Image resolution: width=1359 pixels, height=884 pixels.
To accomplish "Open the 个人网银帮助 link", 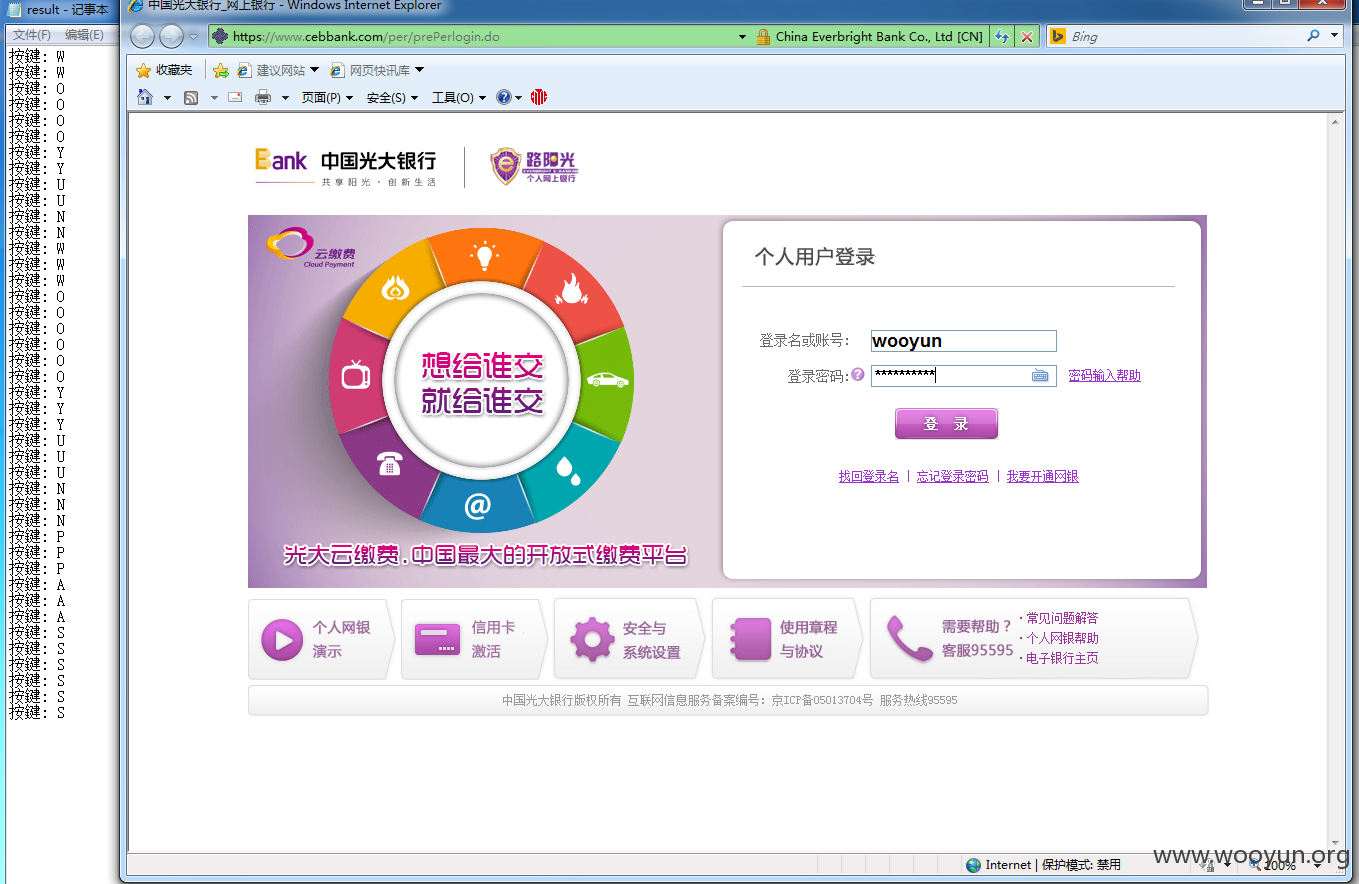I will pyautogui.click(x=1062, y=638).
